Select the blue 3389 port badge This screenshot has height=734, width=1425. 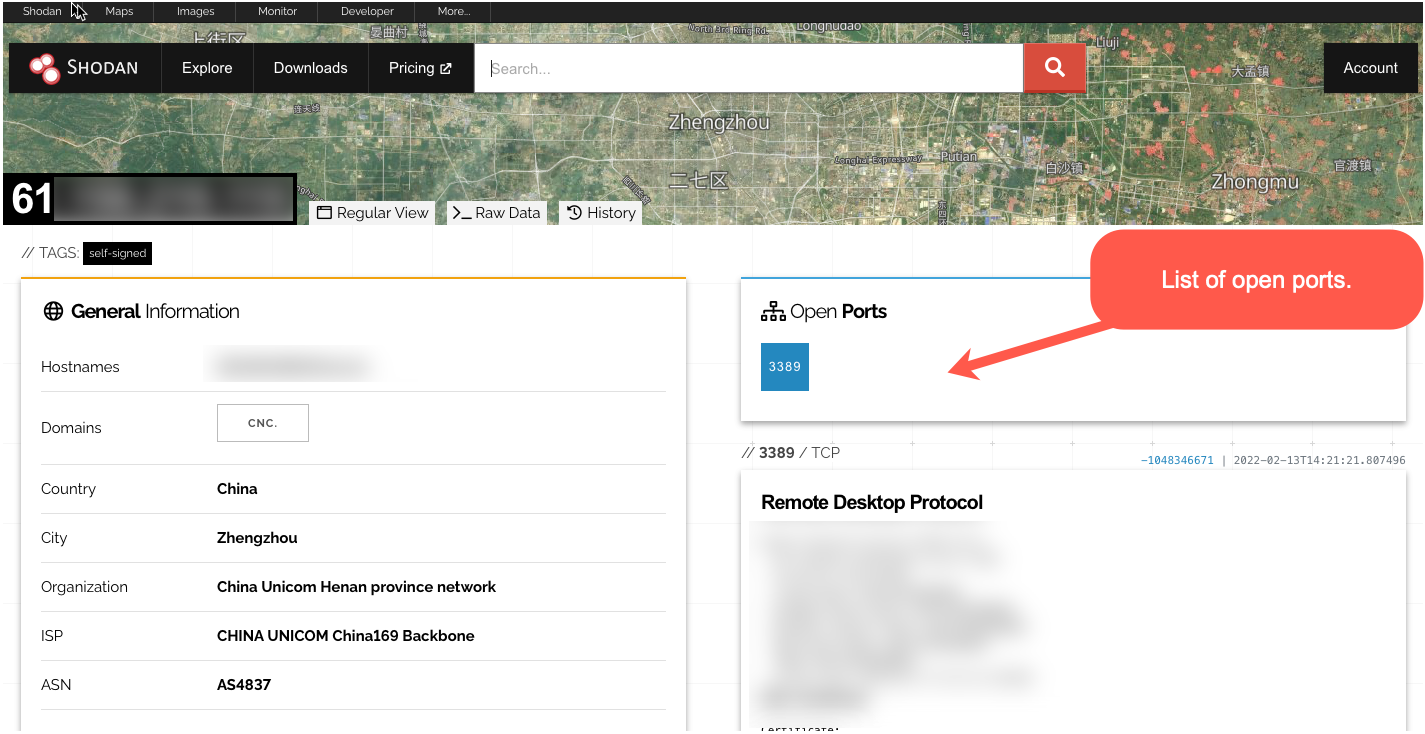pos(784,367)
